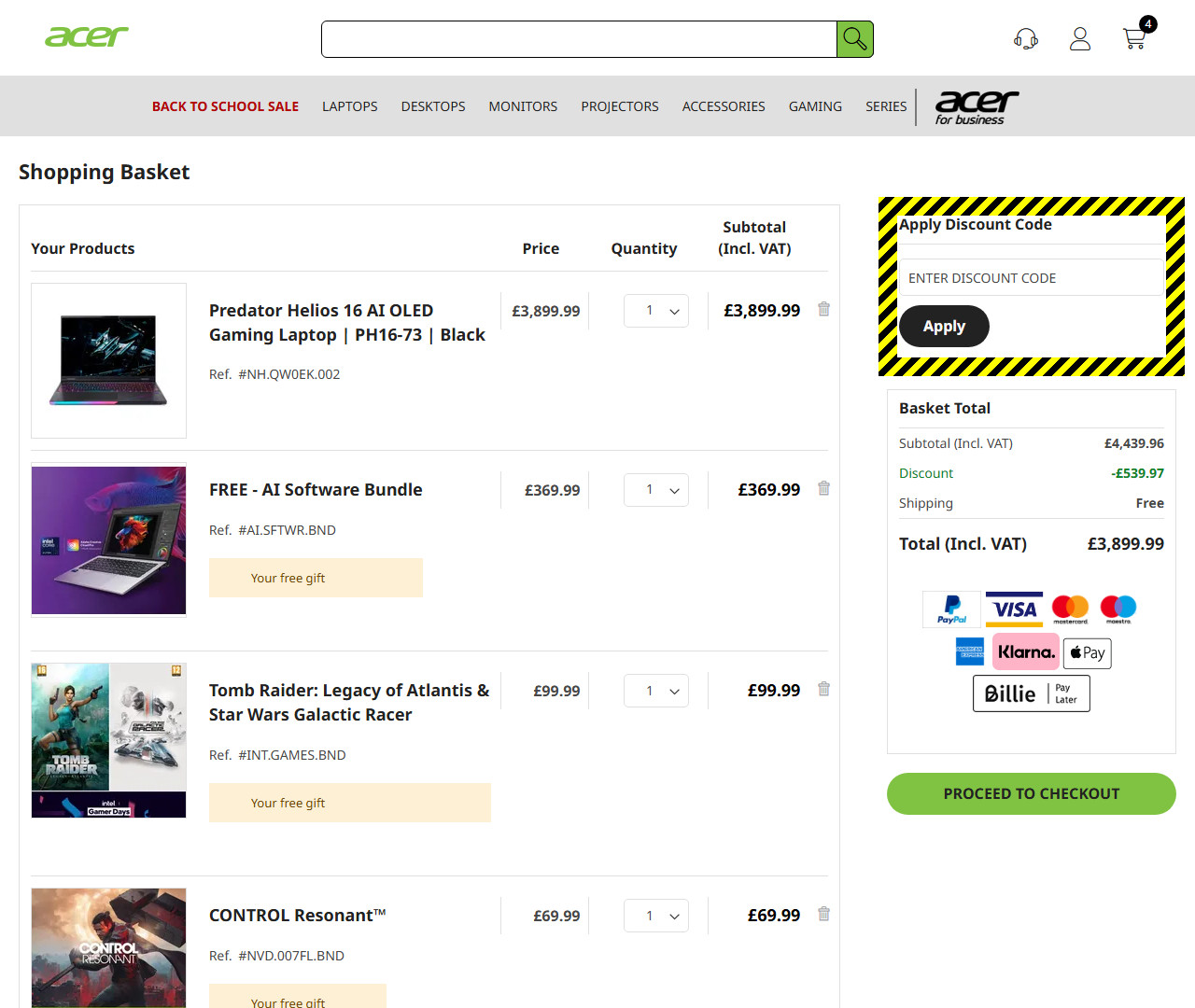Screen dimensions: 1195x1008
Task: Click the Billie Pay Later icon
Action: [1032, 693]
